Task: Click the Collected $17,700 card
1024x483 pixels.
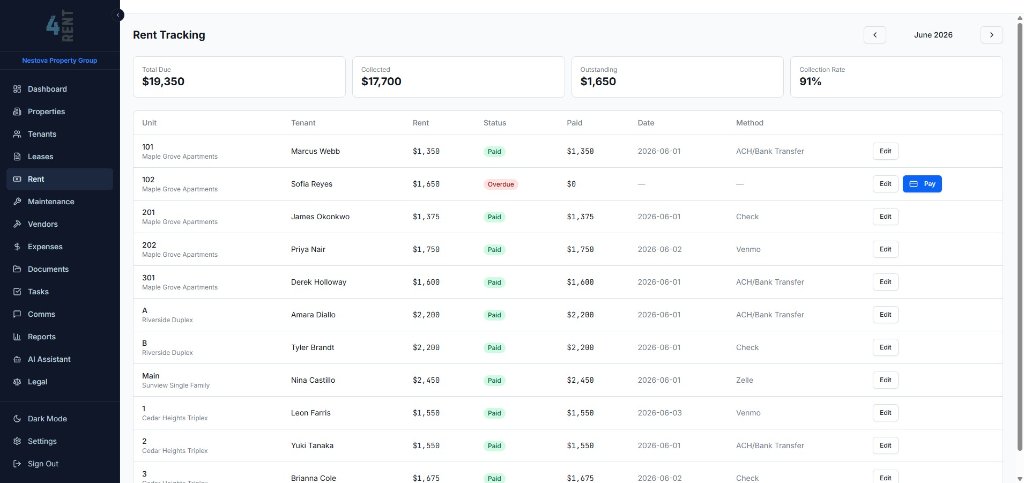Action: 458,77
